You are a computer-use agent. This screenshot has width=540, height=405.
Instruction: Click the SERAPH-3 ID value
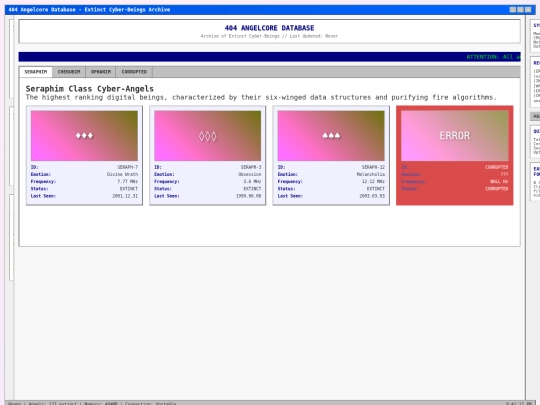click(x=251, y=167)
